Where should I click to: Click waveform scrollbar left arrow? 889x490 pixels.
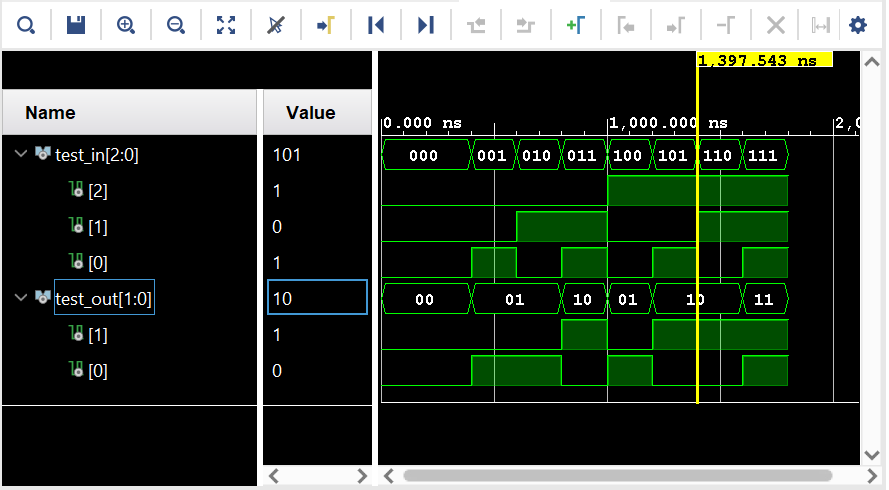click(x=389, y=475)
